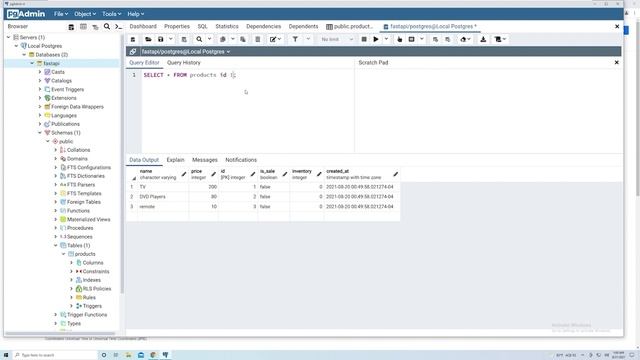Select the products table in the tree

pos(85,254)
